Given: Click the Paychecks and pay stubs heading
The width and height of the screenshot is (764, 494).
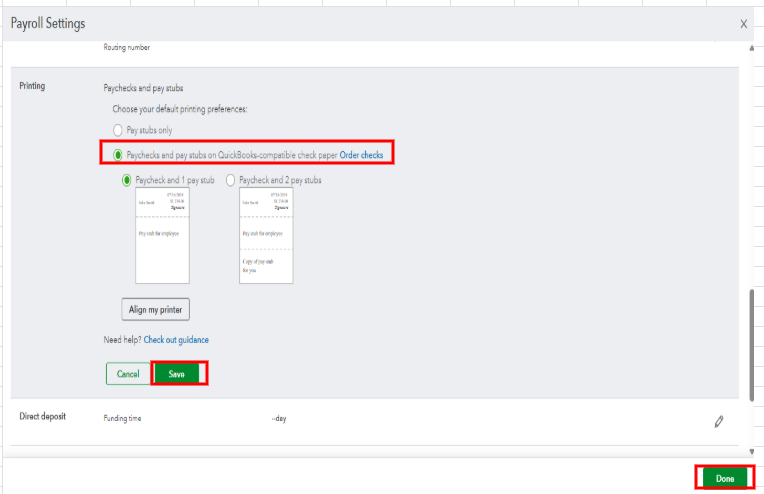Looking at the screenshot, I should (x=143, y=88).
